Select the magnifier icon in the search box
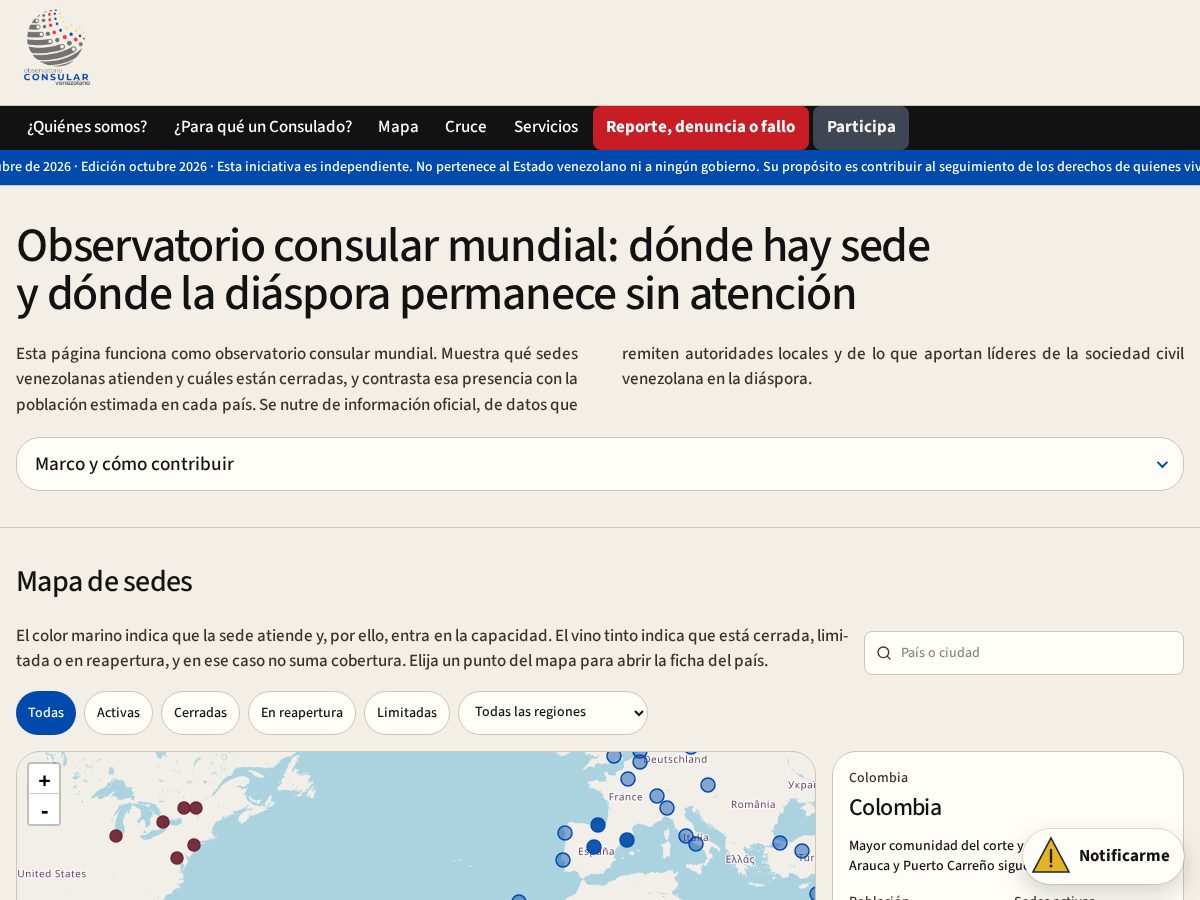 [884, 653]
